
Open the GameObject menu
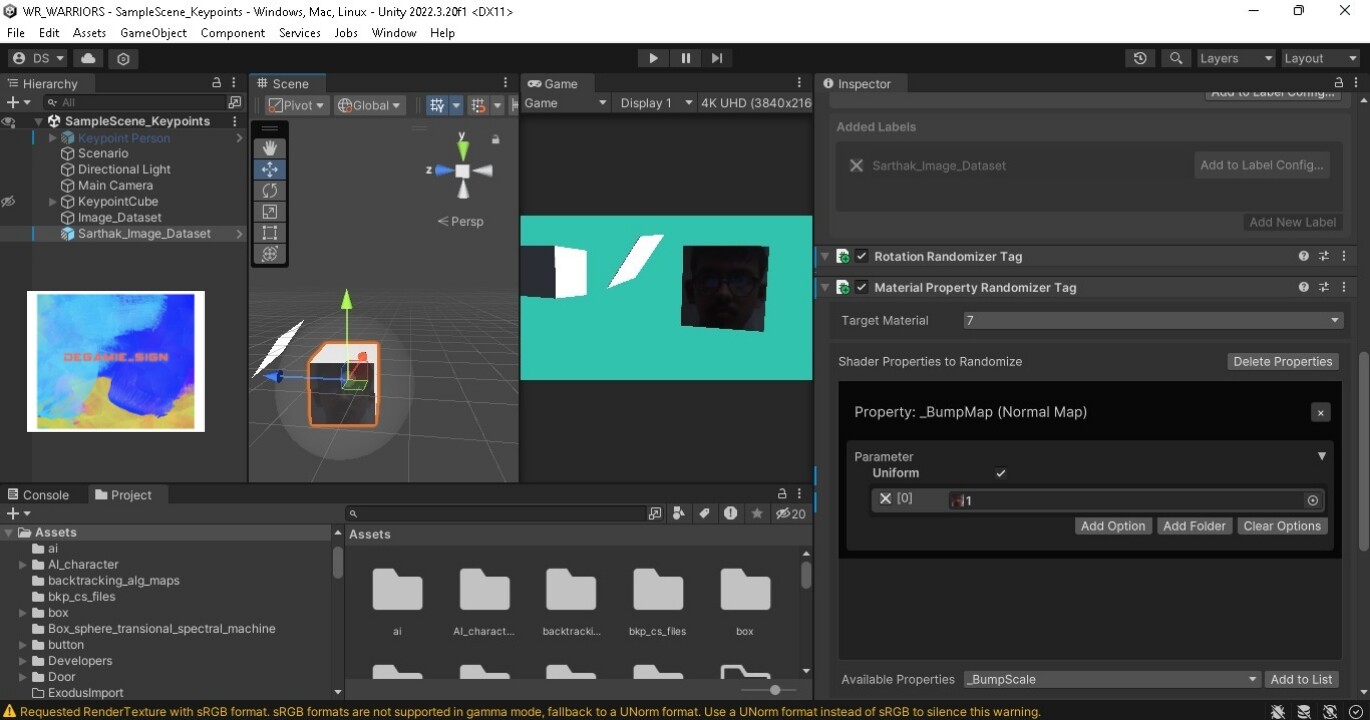click(x=153, y=32)
